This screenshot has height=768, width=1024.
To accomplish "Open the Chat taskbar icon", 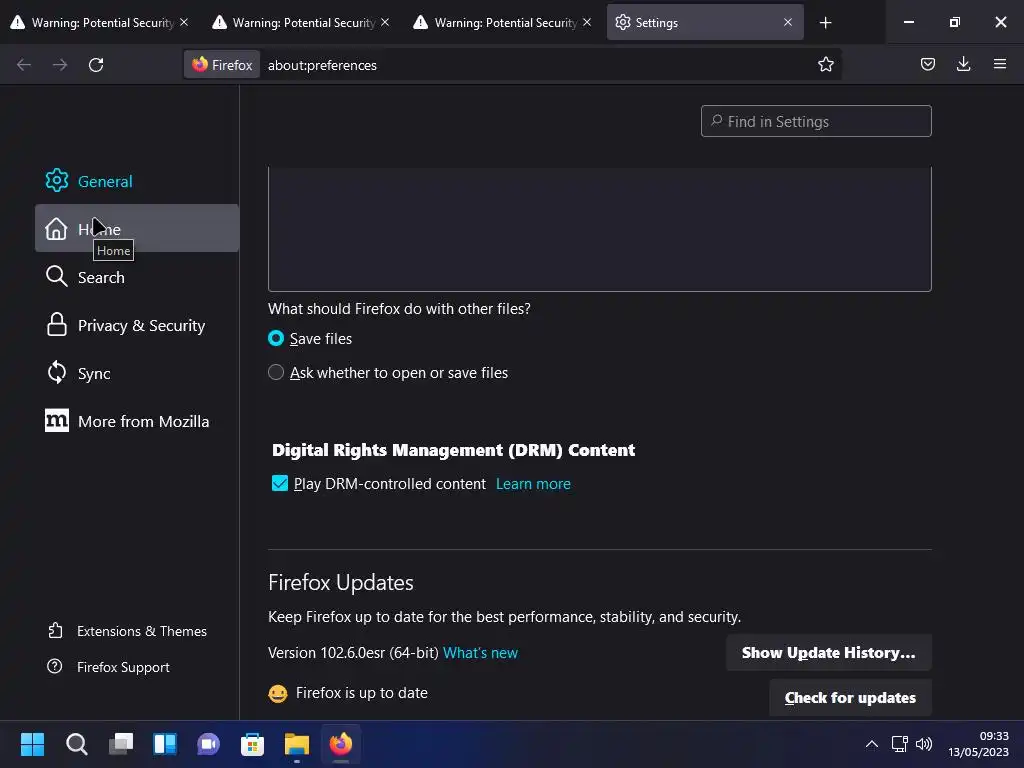I will coord(208,744).
